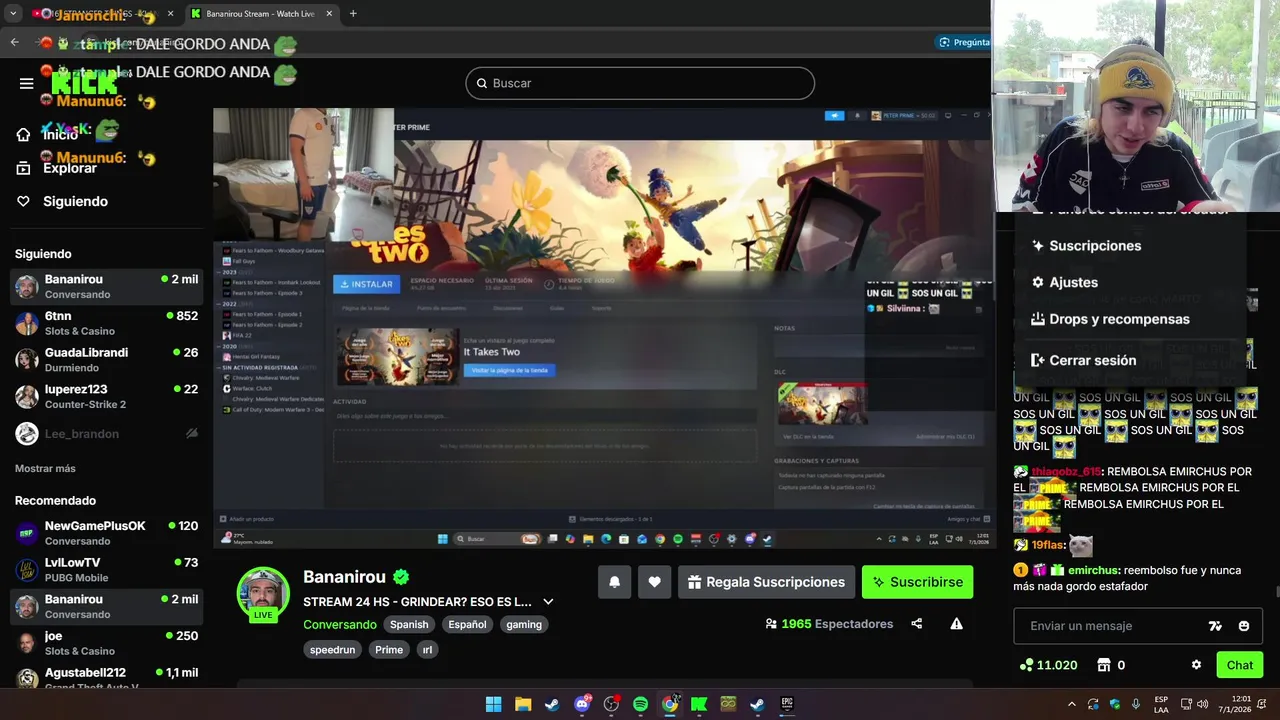Click Mostrar más under following list
The height and width of the screenshot is (720, 1280).
(45, 468)
